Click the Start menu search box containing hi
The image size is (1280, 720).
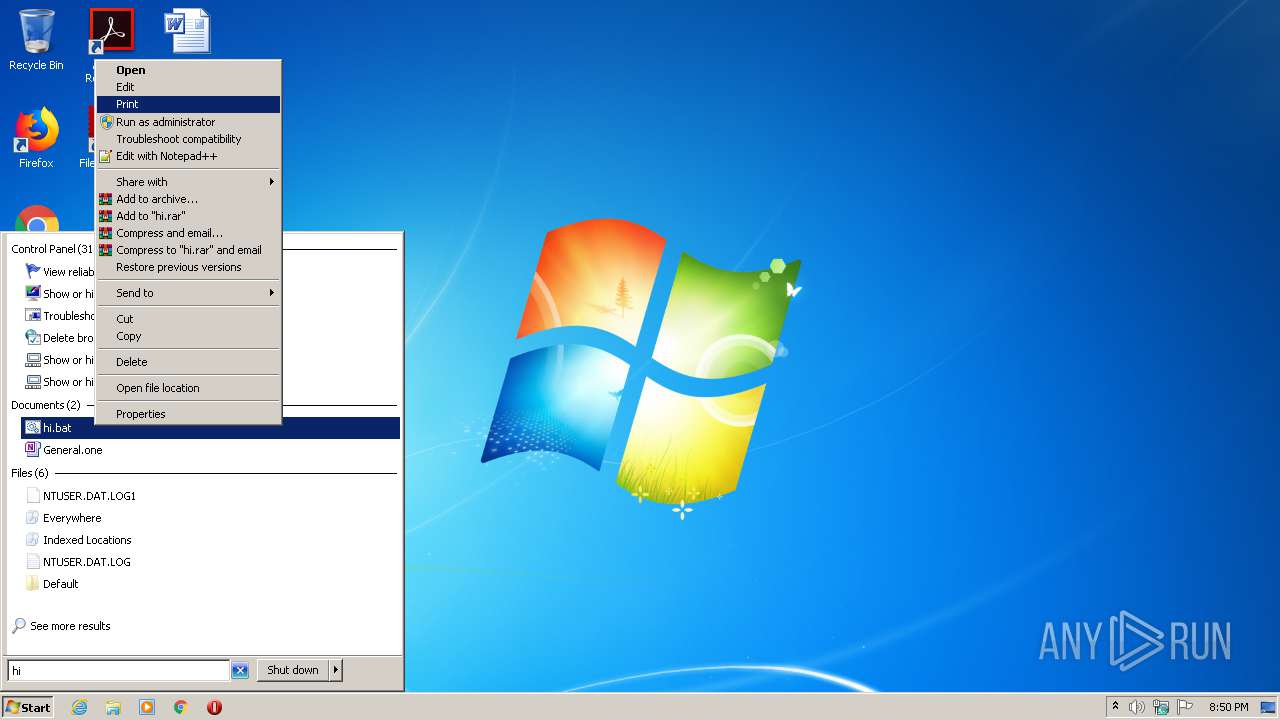click(x=119, y=670)
